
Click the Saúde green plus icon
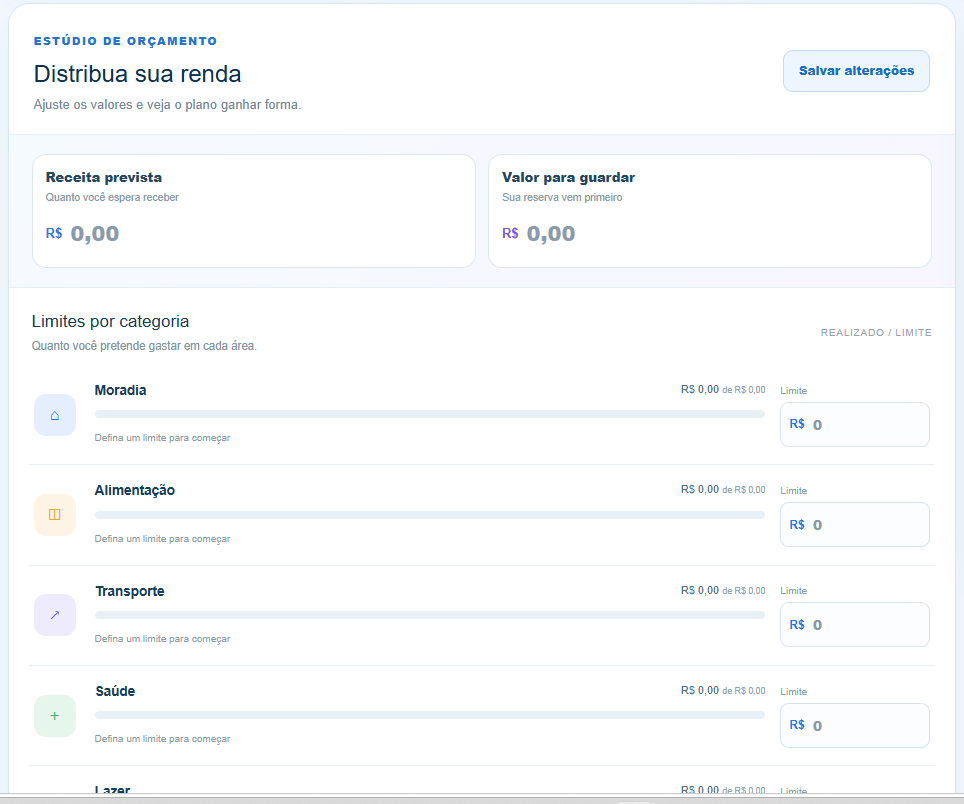pyautogui.click(x=55, y=715)
